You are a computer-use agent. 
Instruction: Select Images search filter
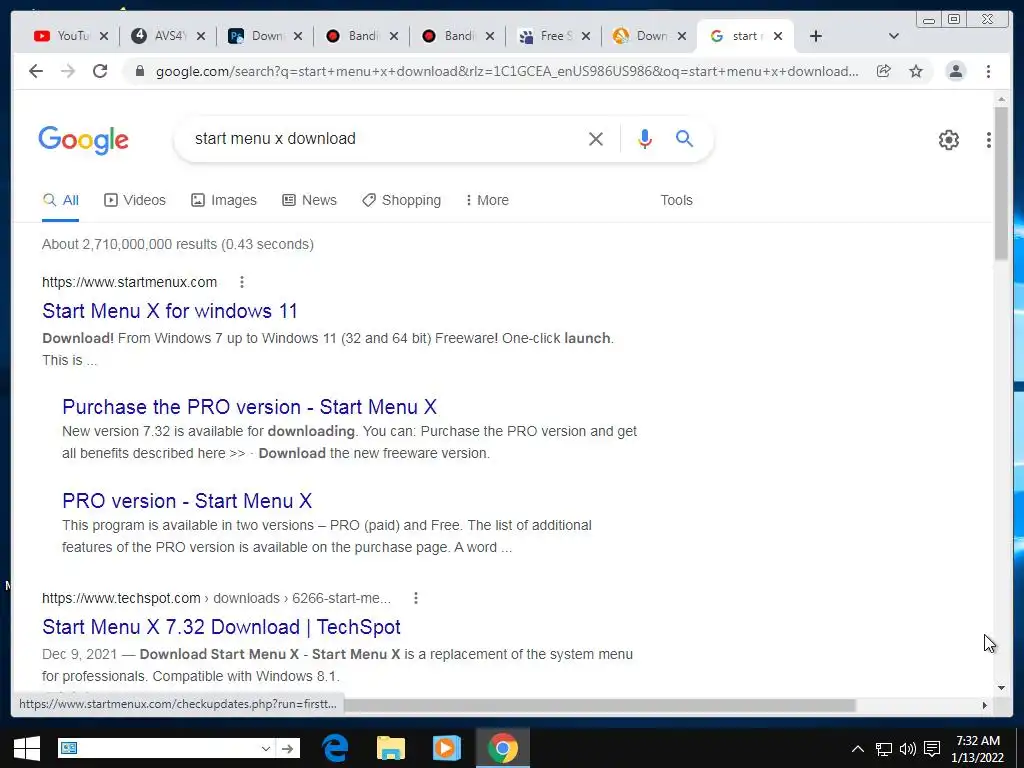(223, 200)
